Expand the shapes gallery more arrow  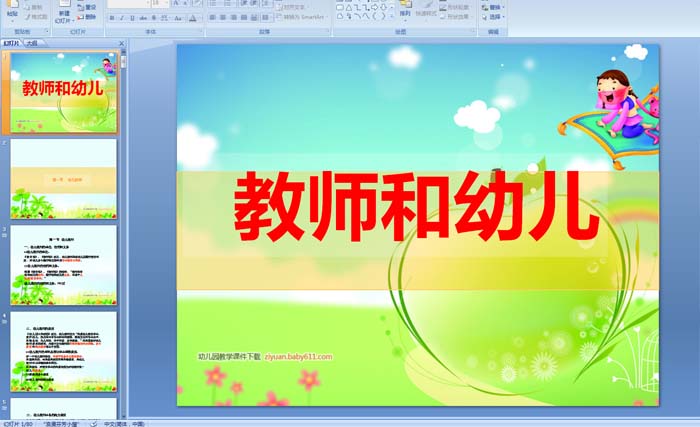(x=392, y=17)
